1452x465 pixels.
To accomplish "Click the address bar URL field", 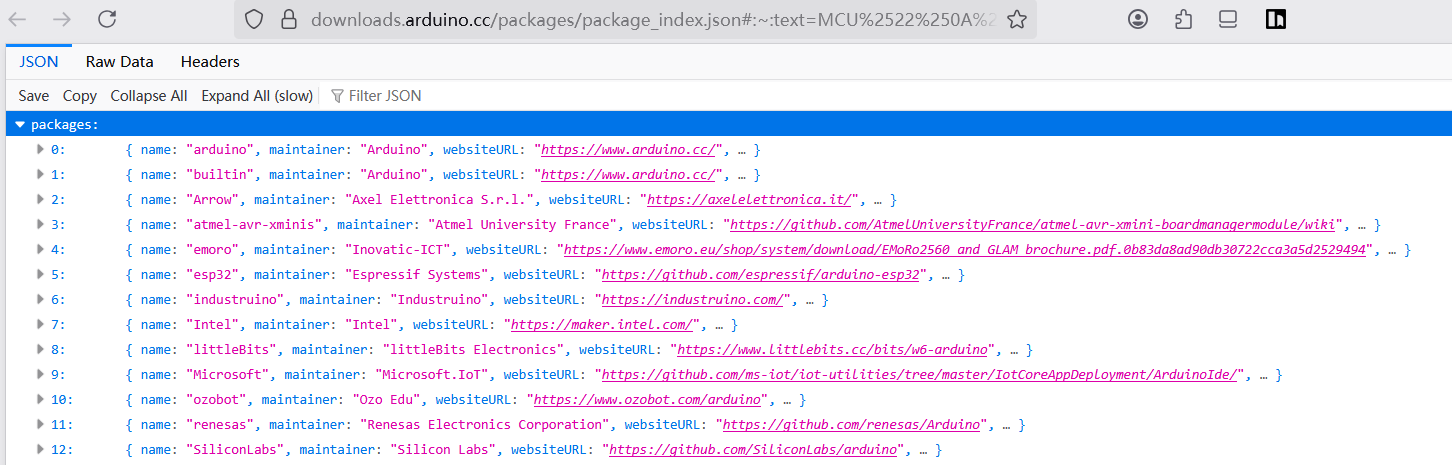I will click(x=635, y=19).
